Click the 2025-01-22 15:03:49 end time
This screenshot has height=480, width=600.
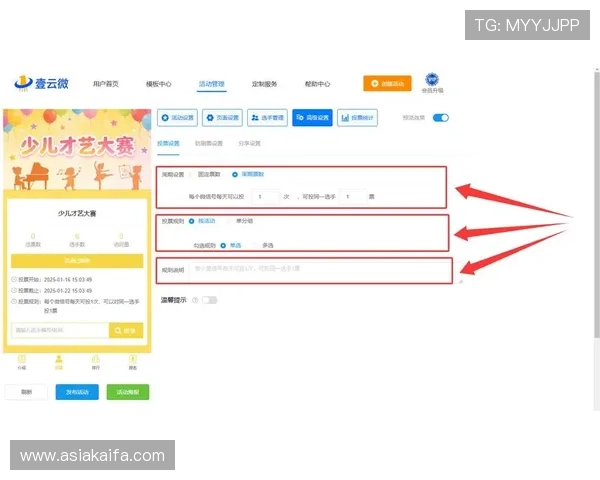click(68, 291)
